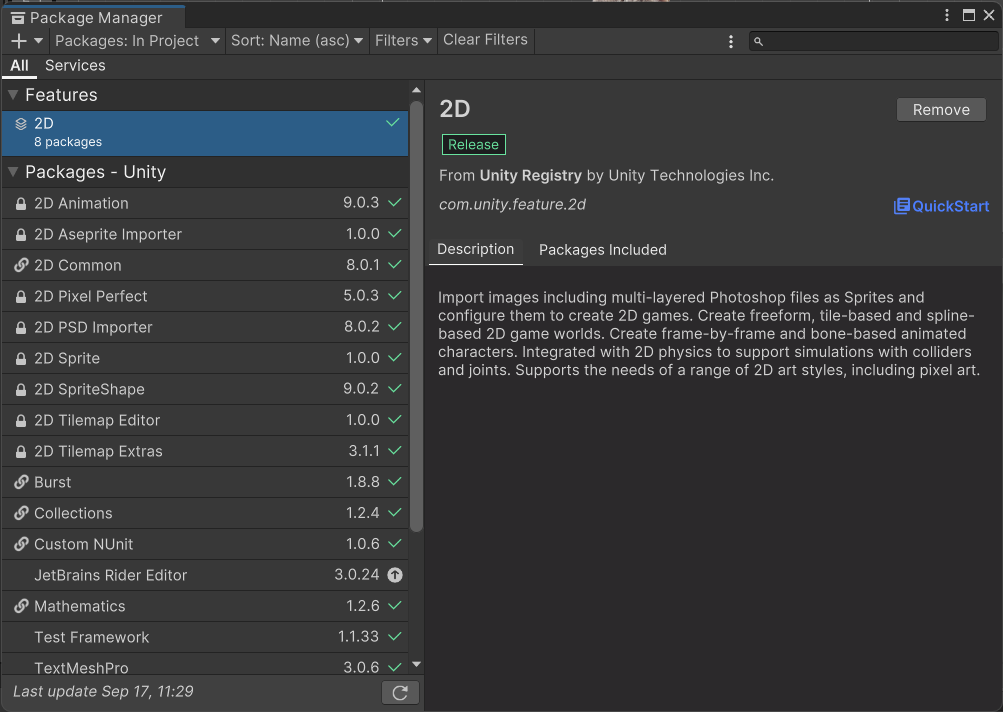Click scroll up arrow of package list
The height and width of the screenshot is (712, 1003).
pyautogui.click(x=416, y=90)
